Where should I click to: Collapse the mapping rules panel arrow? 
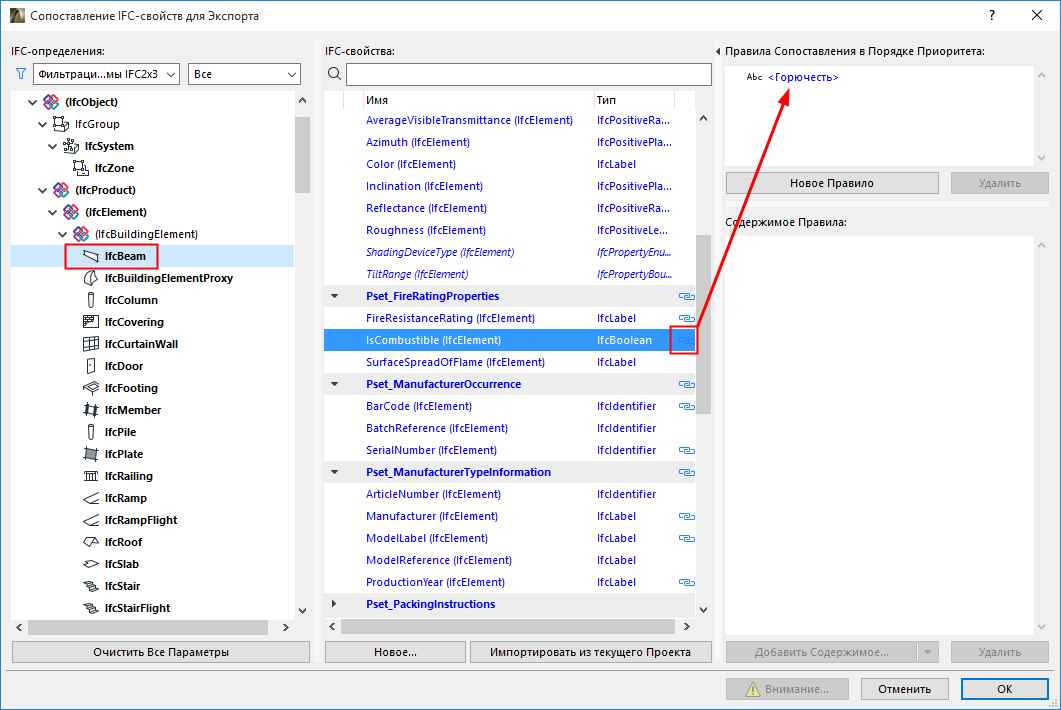pos(718,51)
